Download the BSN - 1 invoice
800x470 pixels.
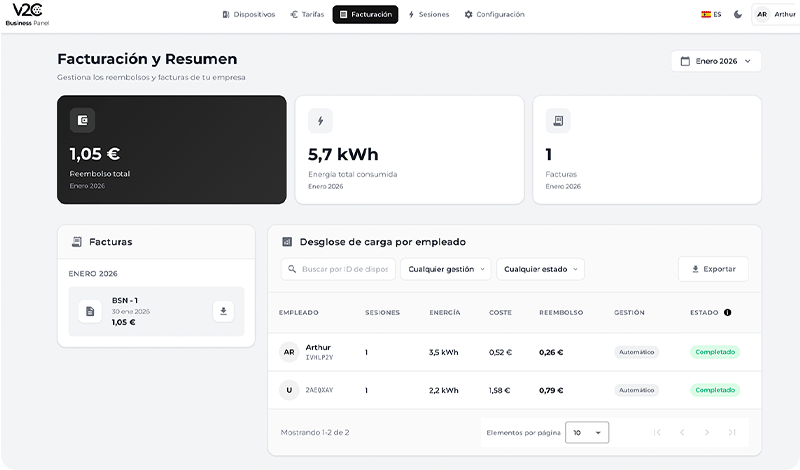223,311
